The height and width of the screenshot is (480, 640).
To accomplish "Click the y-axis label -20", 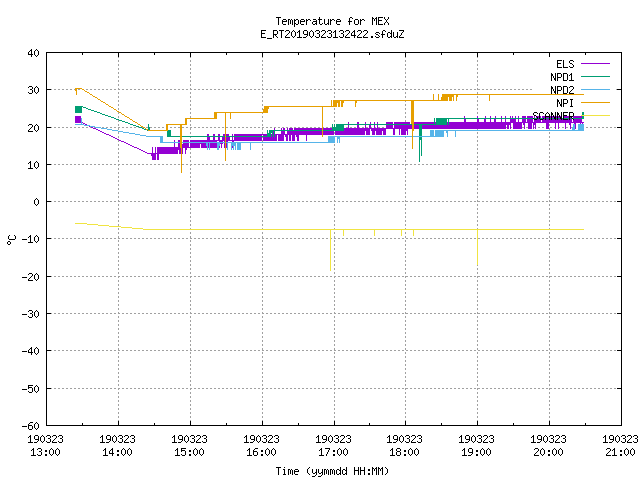I will pyautogui.click(x=31, y=277).
